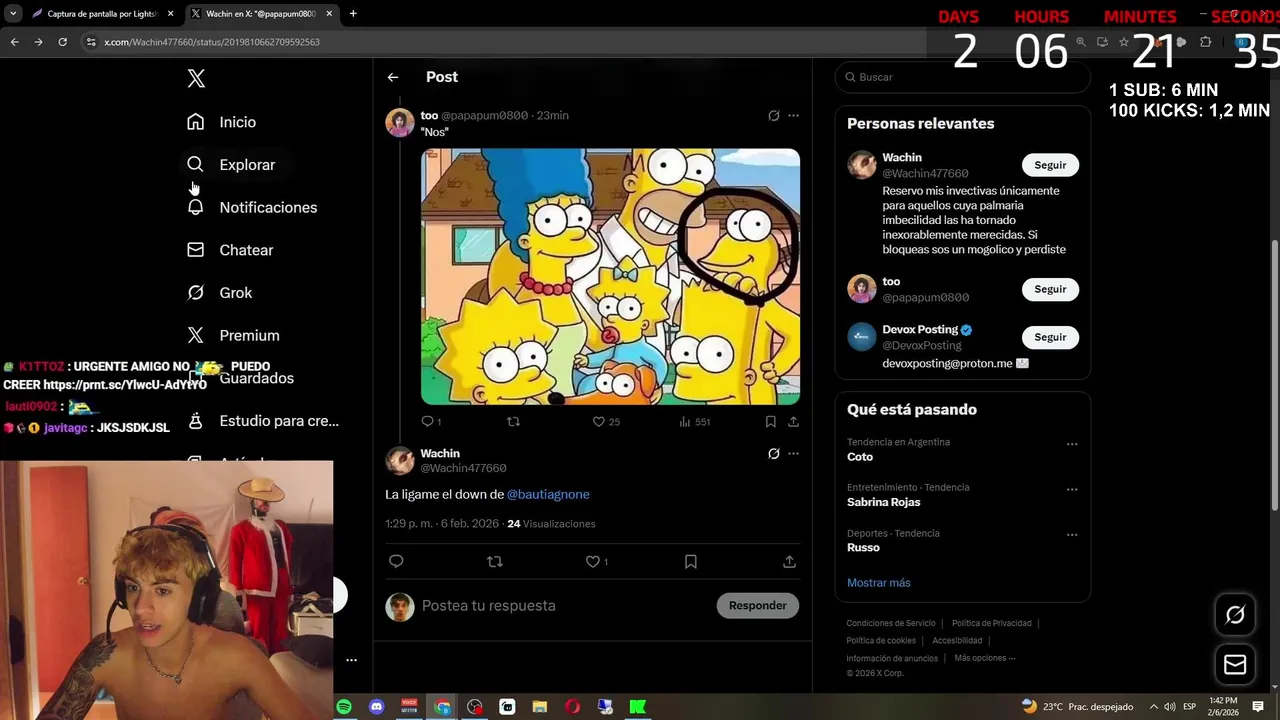Open the tab search dropdown
Screen dimensions: 1280x720
click(13, 14)
